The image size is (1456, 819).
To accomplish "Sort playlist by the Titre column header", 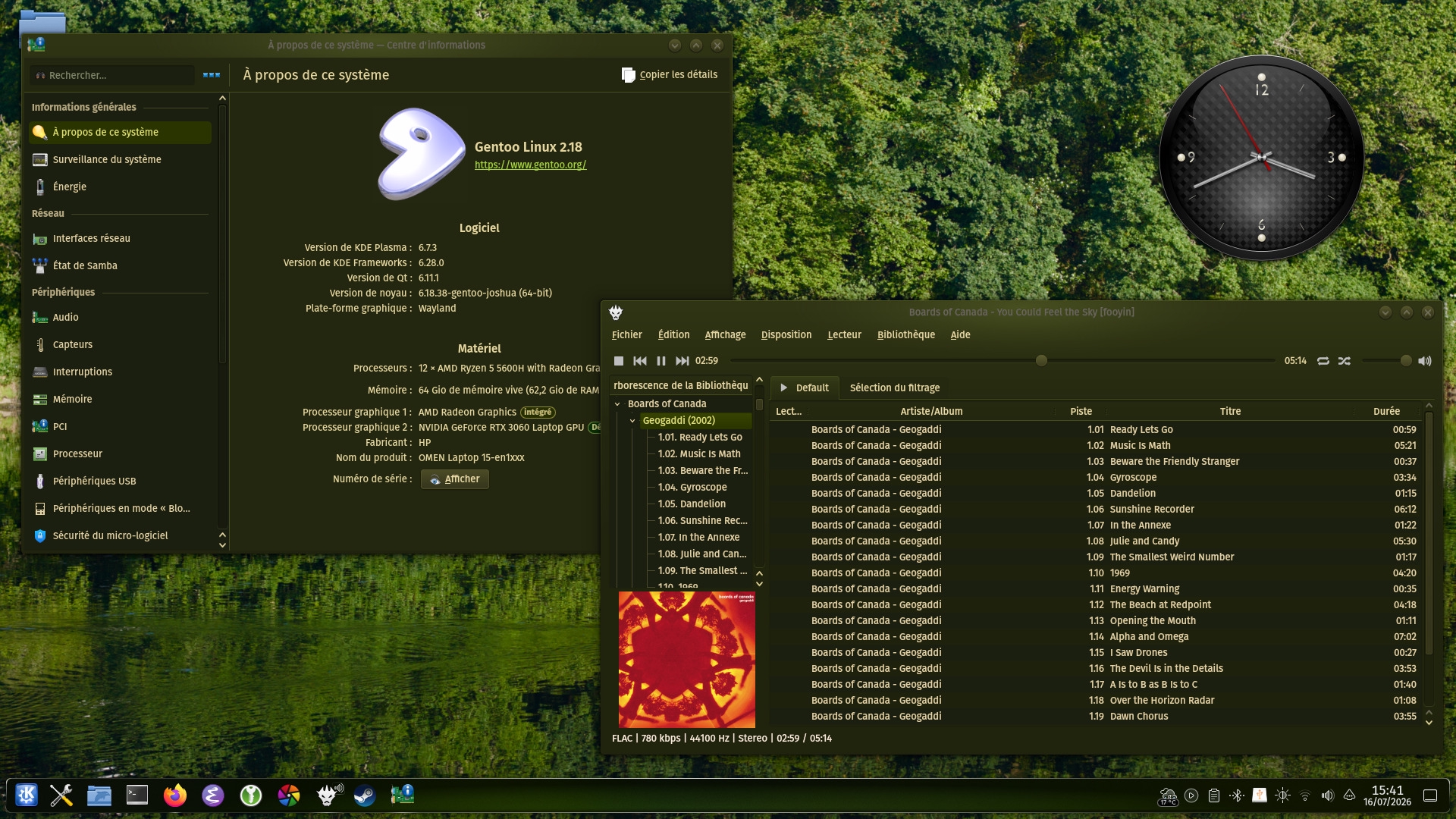I will click(x=1231, y=411).
